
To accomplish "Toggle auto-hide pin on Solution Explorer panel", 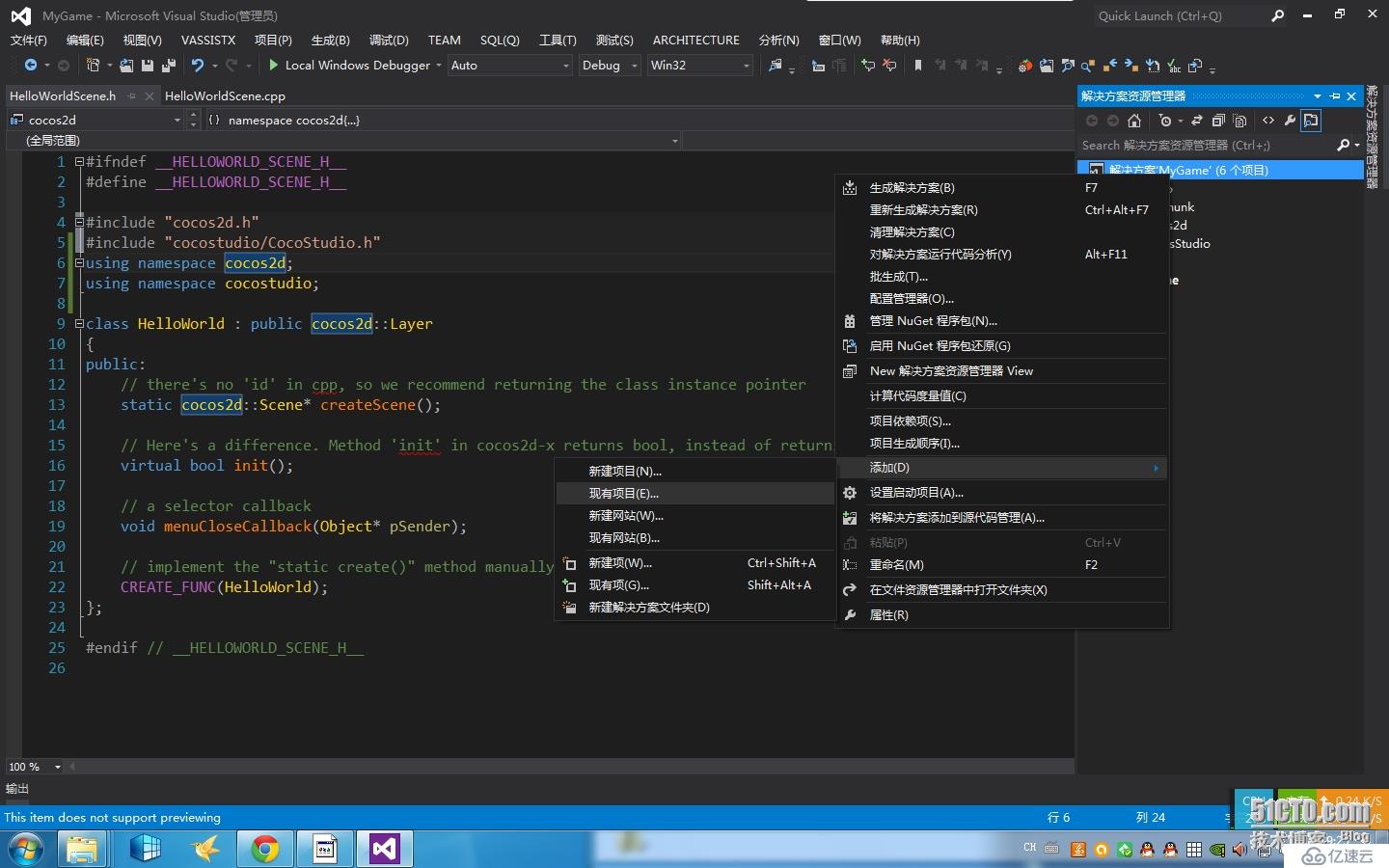I will pos(1335,95).
